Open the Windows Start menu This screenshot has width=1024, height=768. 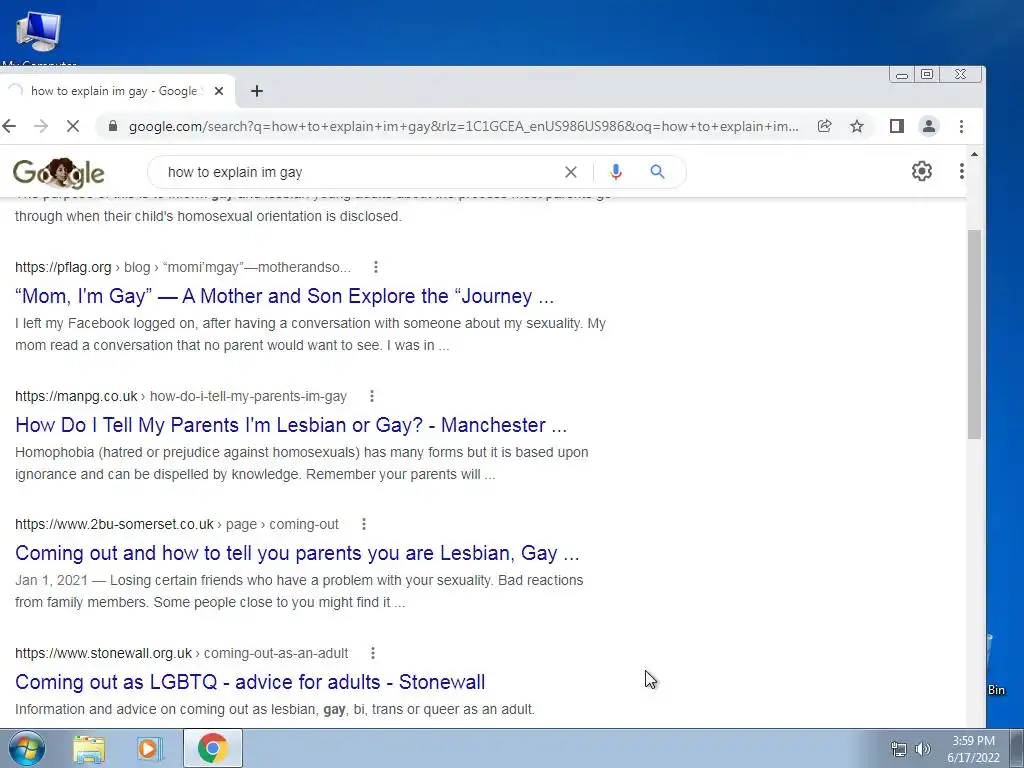(x=26, y=748)
